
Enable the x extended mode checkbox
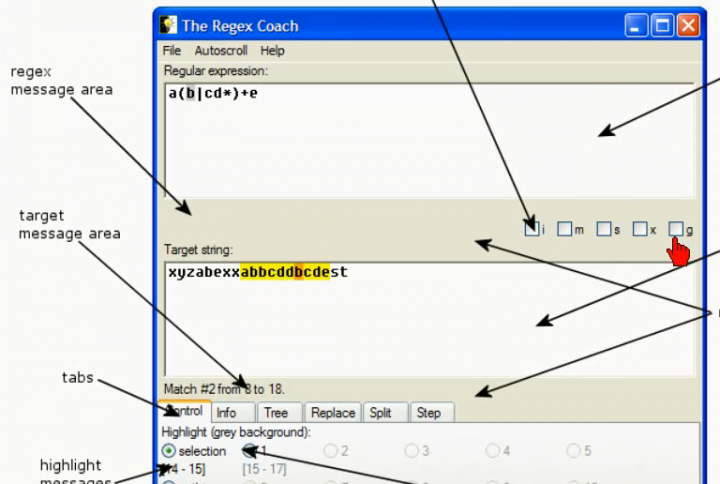coord(640,229)
